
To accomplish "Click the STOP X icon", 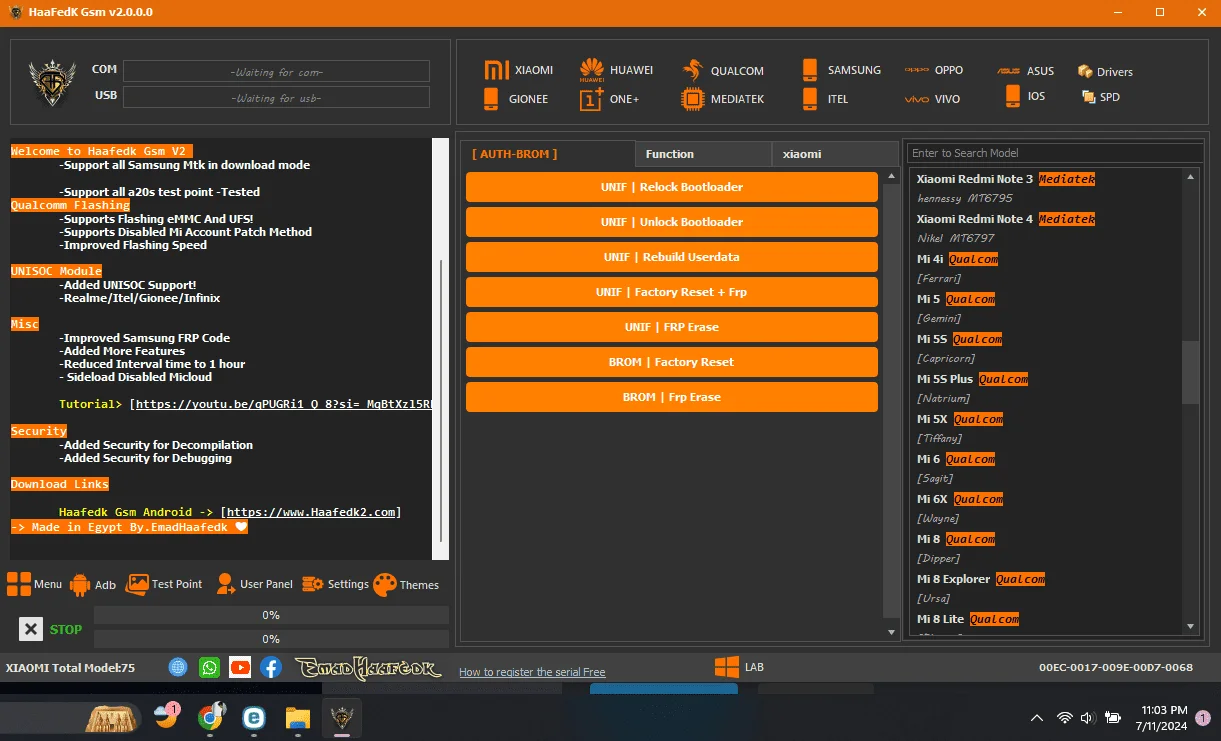I will [31, 629].
